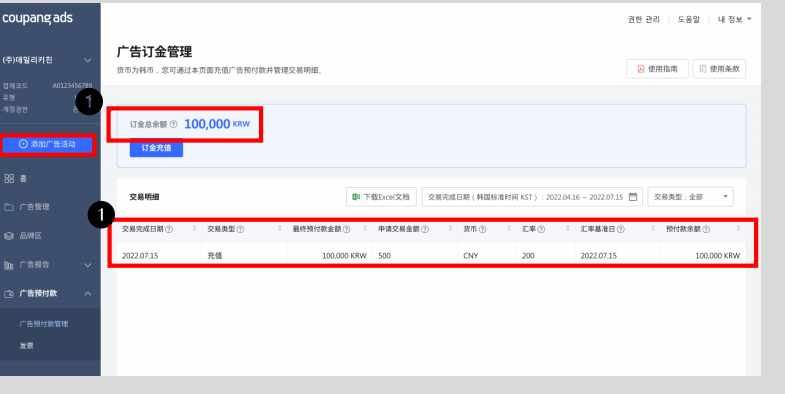Open the 내 정보 top menu
The height and width of the screenshot is (394, 785).
(734, 20)
